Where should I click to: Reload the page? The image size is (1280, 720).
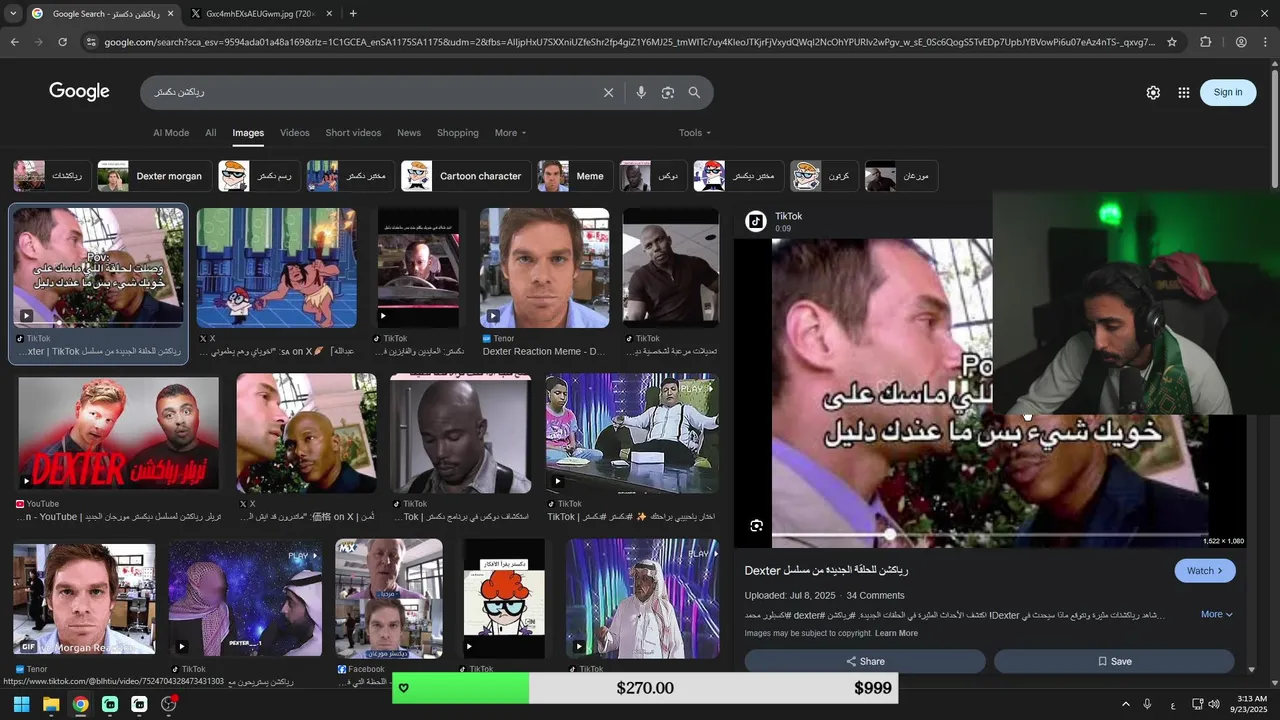point(62,42)
